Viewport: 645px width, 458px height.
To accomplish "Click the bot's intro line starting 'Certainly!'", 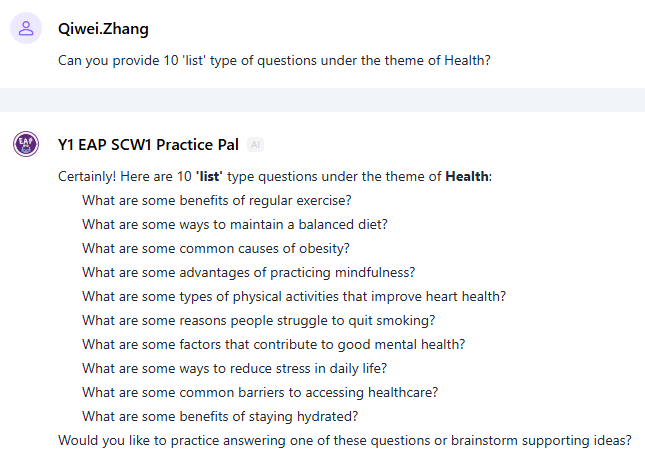I will coord(275,176).
